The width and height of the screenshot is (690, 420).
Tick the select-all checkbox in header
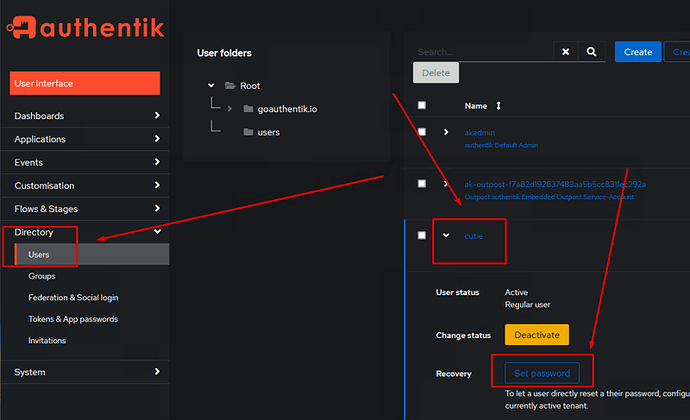click(x=422, y=105)
